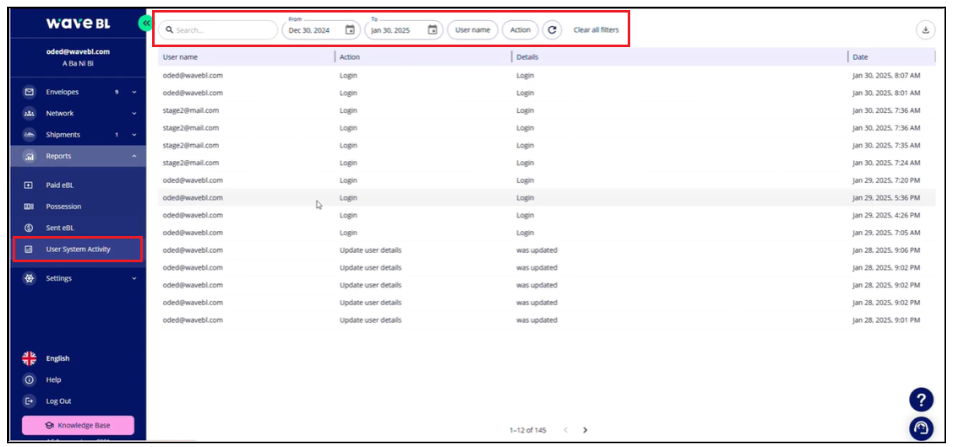
Task: Change language from English
Action: coord(58,358)
